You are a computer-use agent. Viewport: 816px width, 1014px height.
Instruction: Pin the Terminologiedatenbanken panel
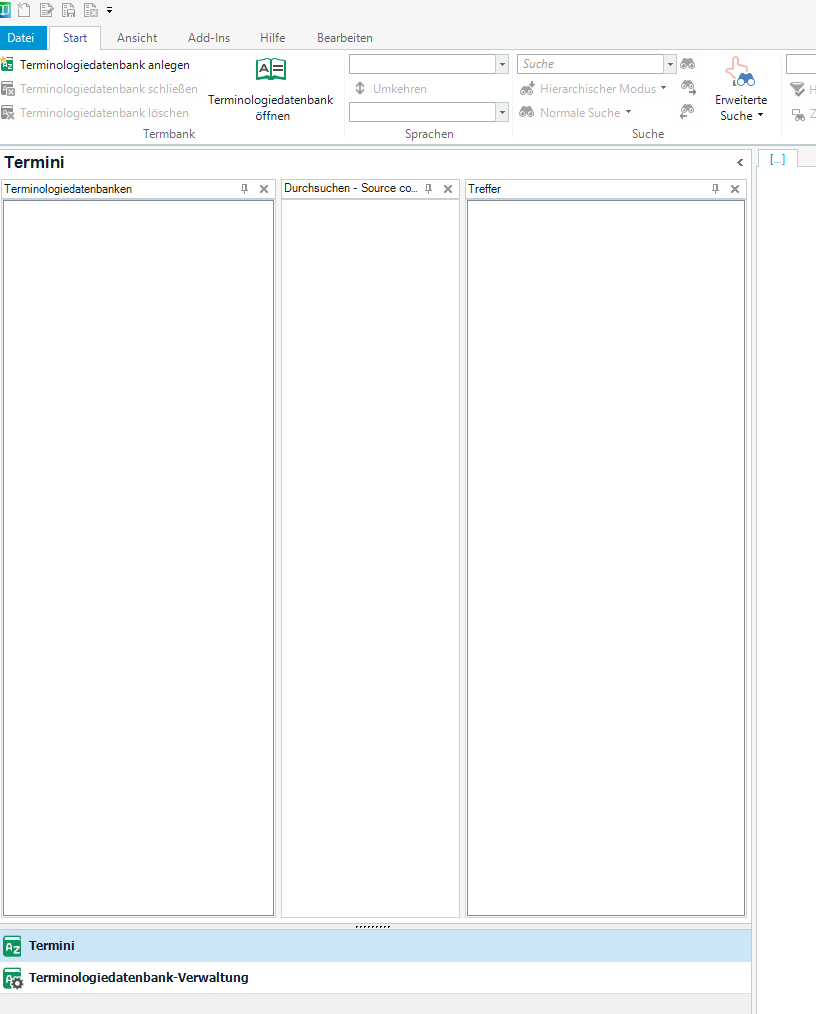coord(244,189)
